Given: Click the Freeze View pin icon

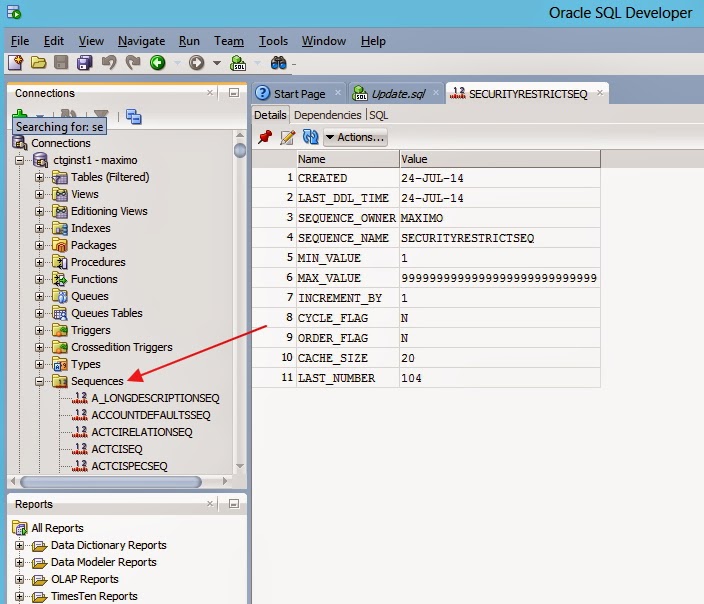Looking at the screenshot, I should 265,137.
